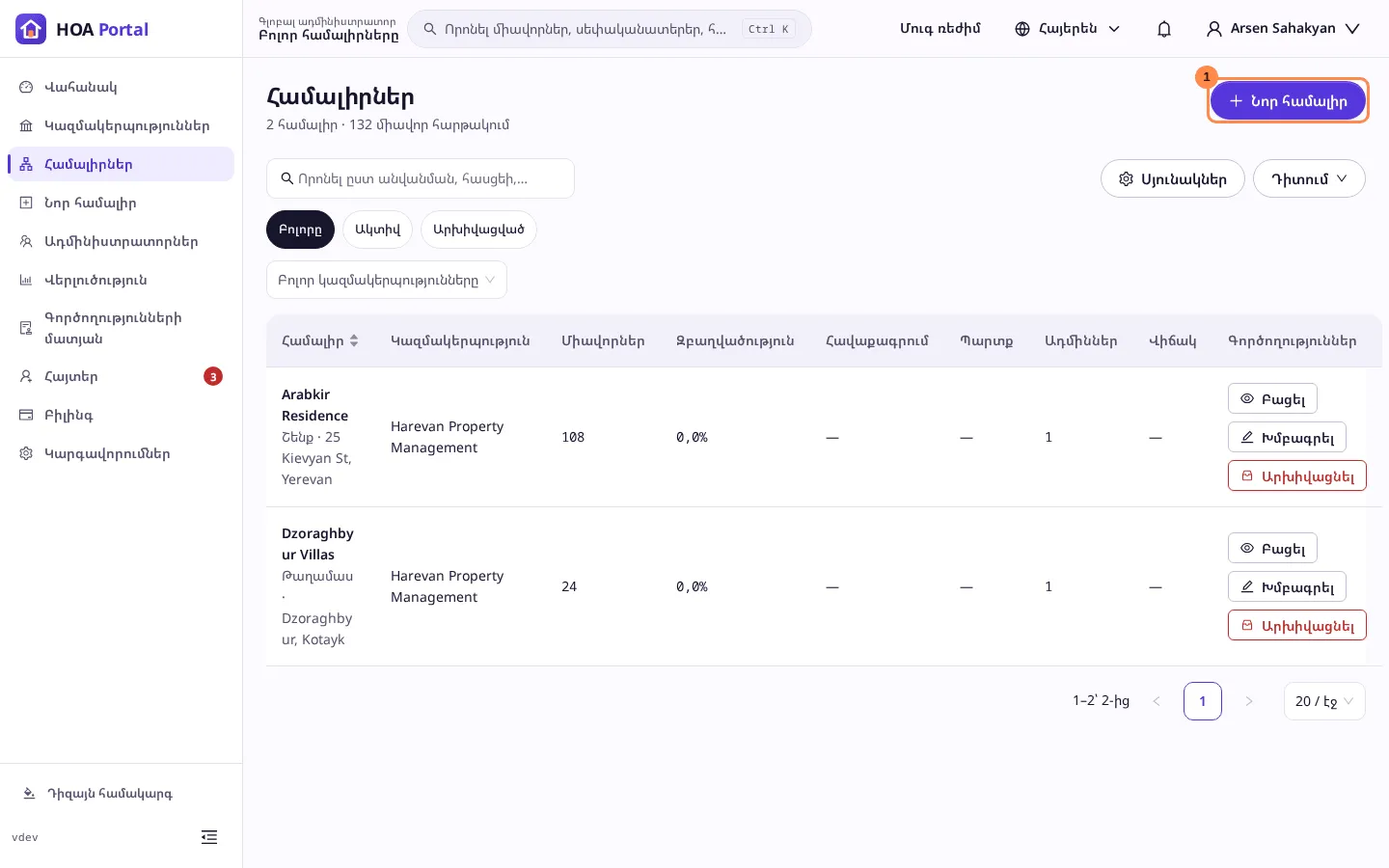
Task: Click Բացել for Arabkir Residence
Action: [1272, 398]
